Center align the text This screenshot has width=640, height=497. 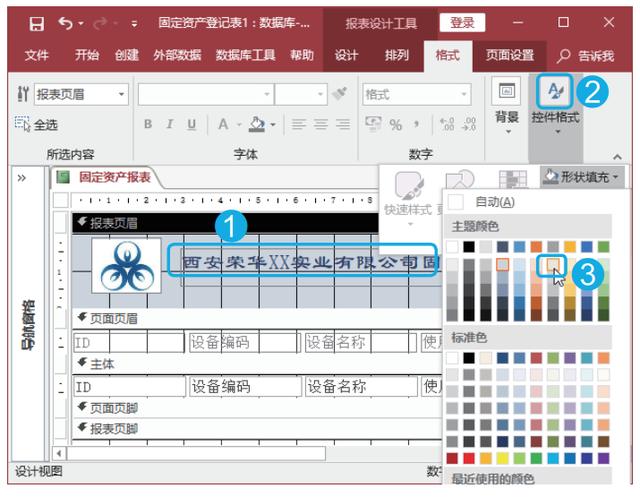click(x=321, y=124)
